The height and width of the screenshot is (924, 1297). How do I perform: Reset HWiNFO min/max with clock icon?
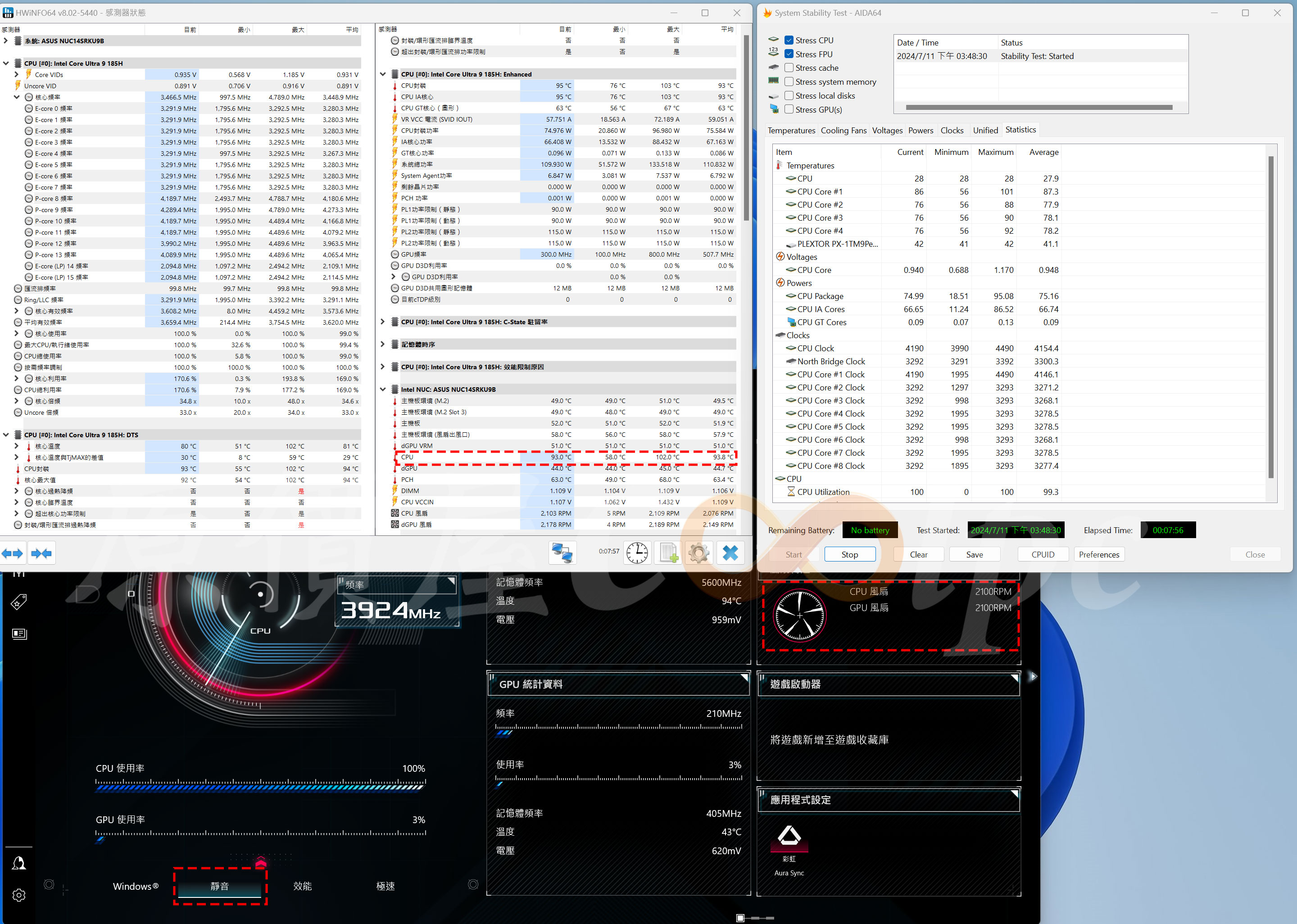(x=636, y=553)
